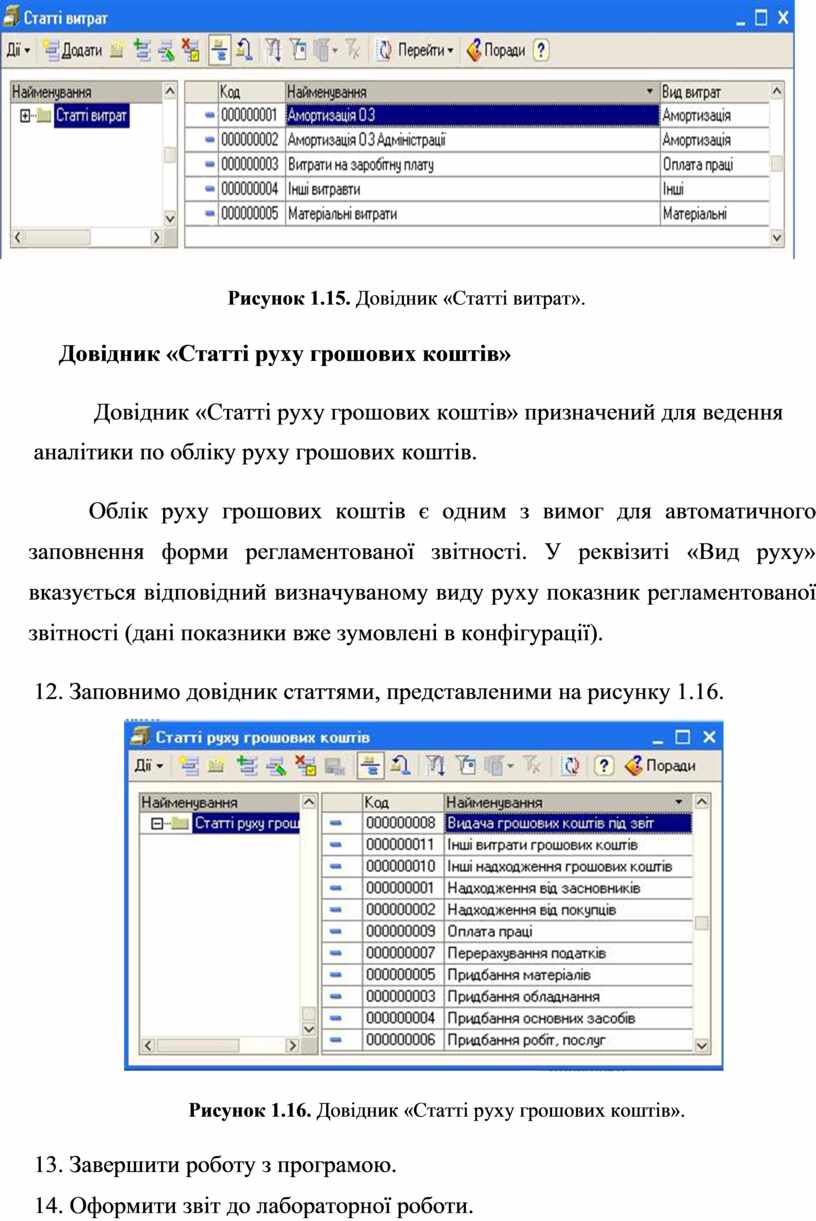Click Найменування sort arrow in Статті руху list

pyautogui.click(x=680, y=802)
